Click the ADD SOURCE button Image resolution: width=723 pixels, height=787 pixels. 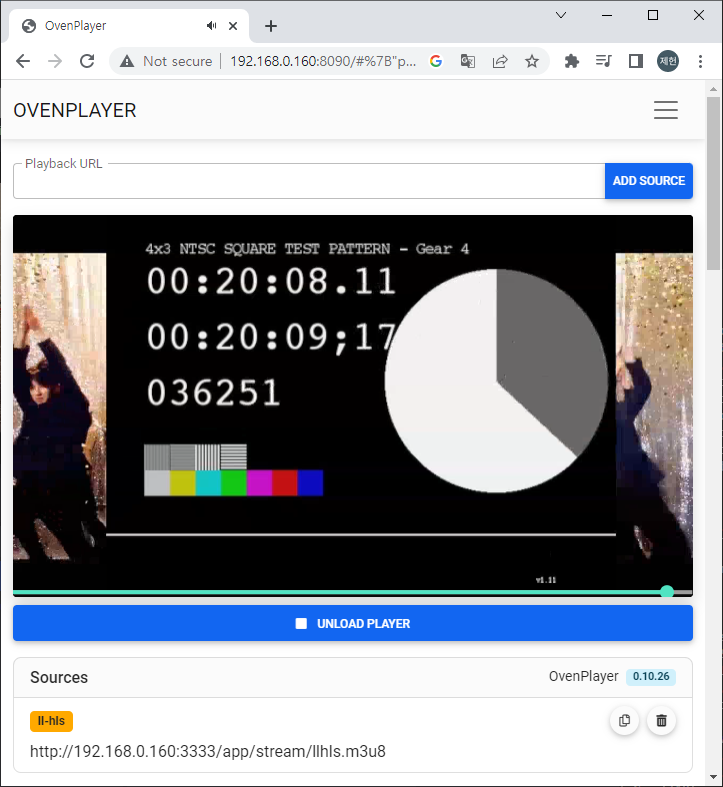pyautogui.click(x=648, y=181)
